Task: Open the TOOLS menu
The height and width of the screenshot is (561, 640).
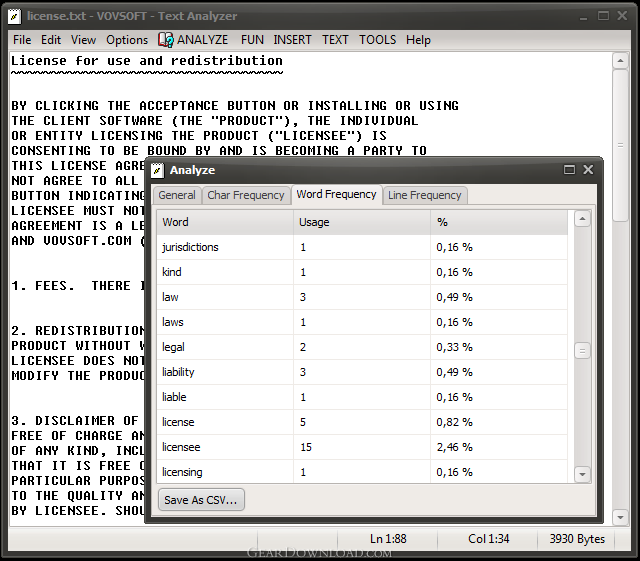Action: click(x=377, y=40)
